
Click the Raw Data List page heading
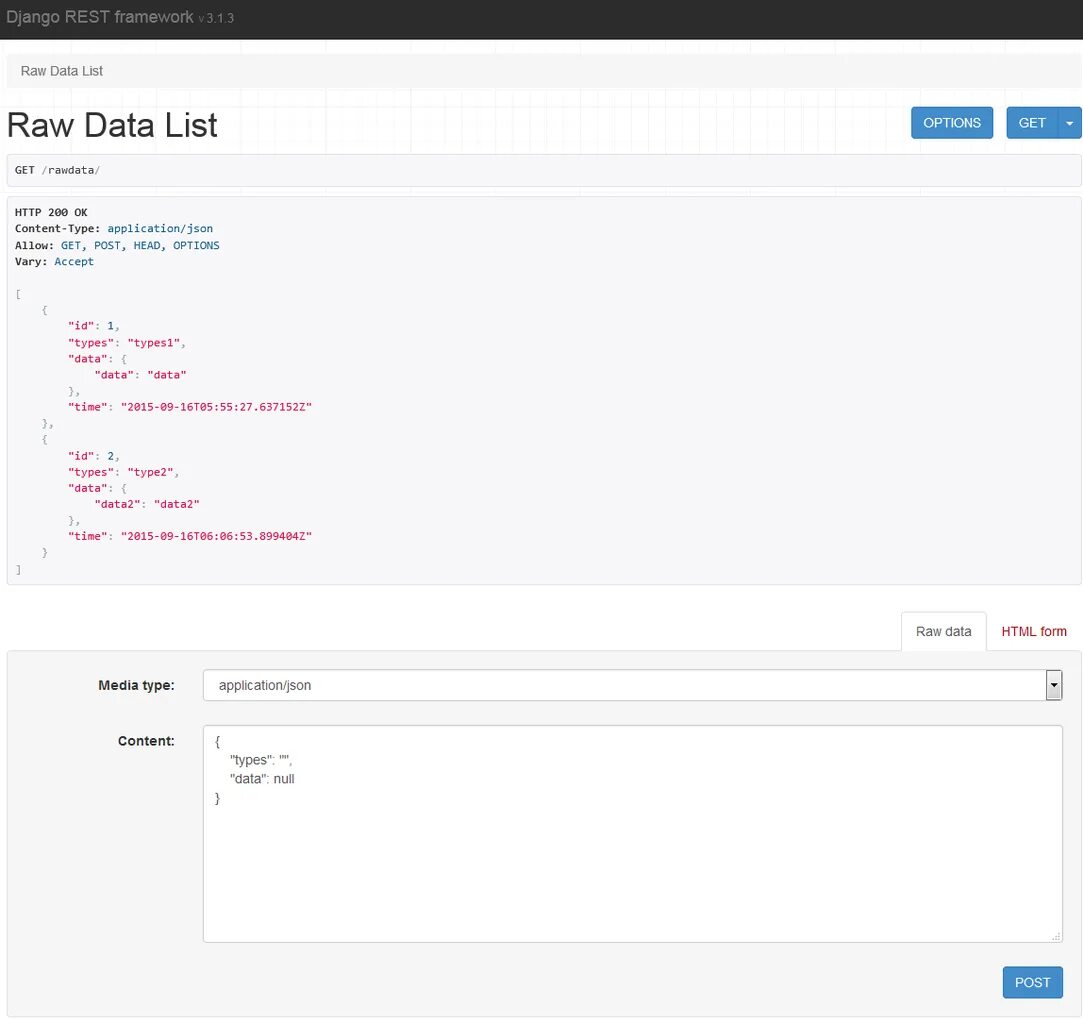[112, 125]
